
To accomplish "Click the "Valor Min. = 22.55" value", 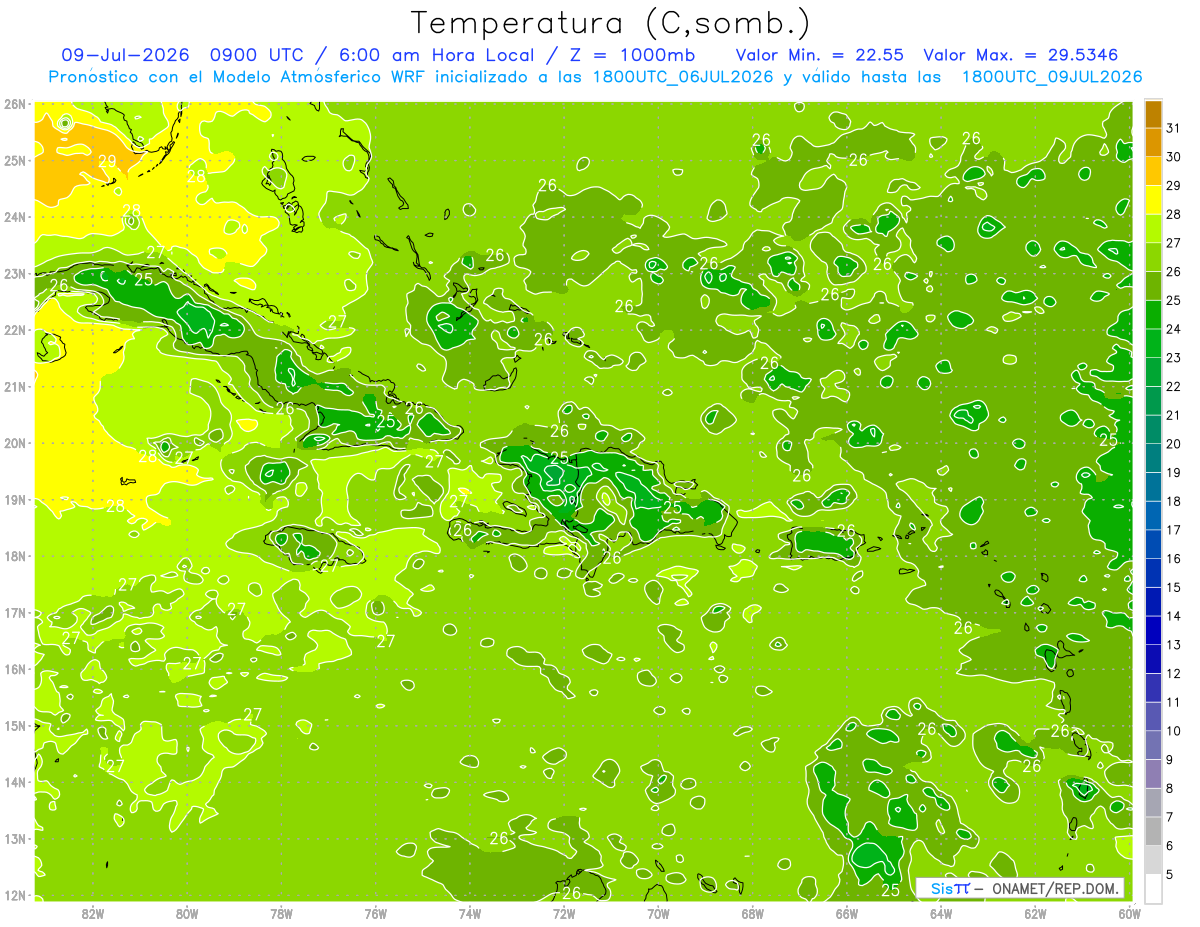I will [x=820, y=54].
